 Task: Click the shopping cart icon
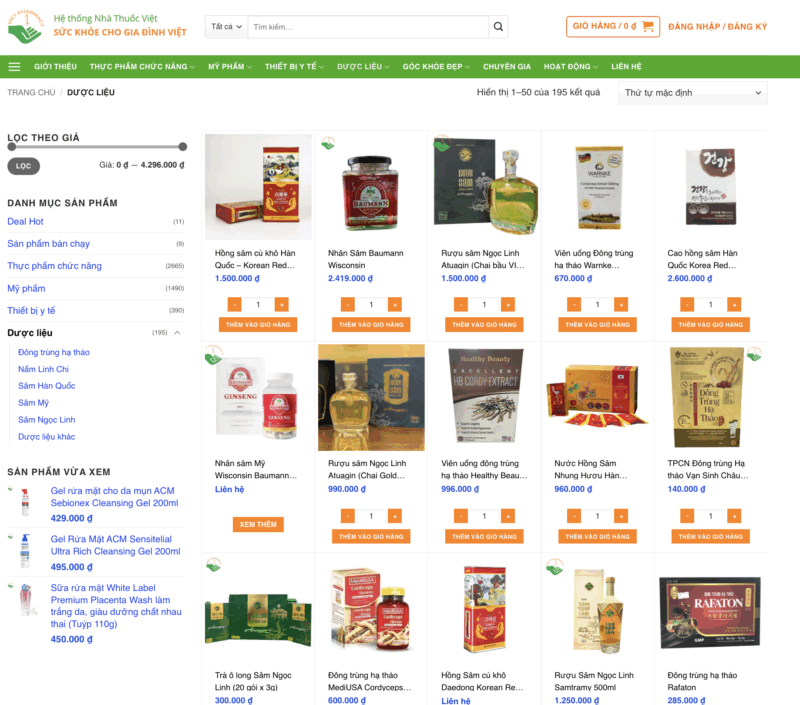coord(648,26)
